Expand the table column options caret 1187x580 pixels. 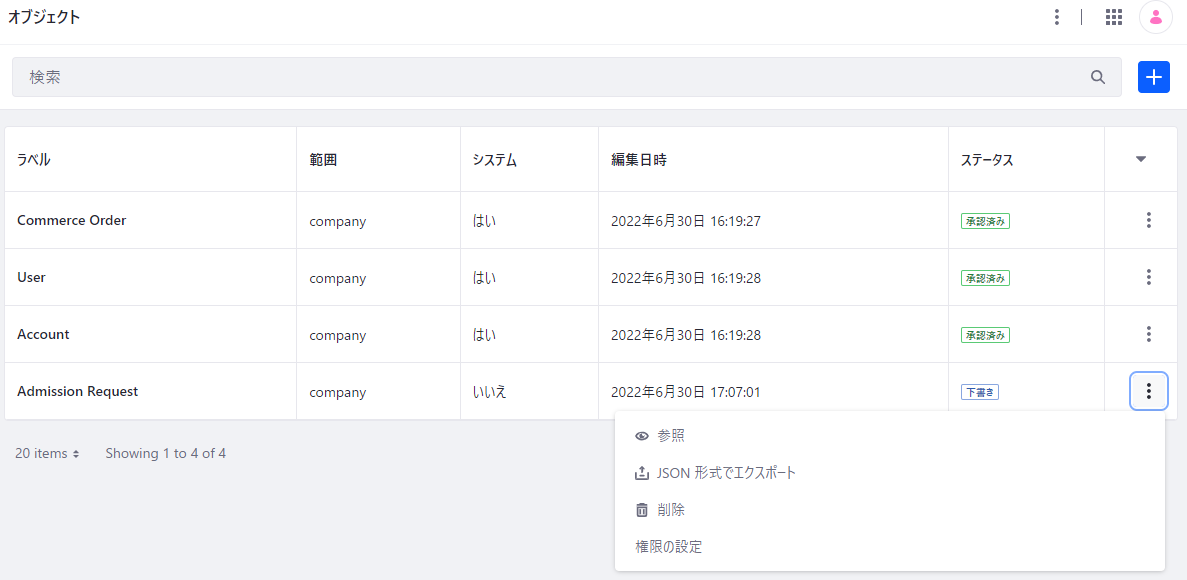coord(1140,159)
